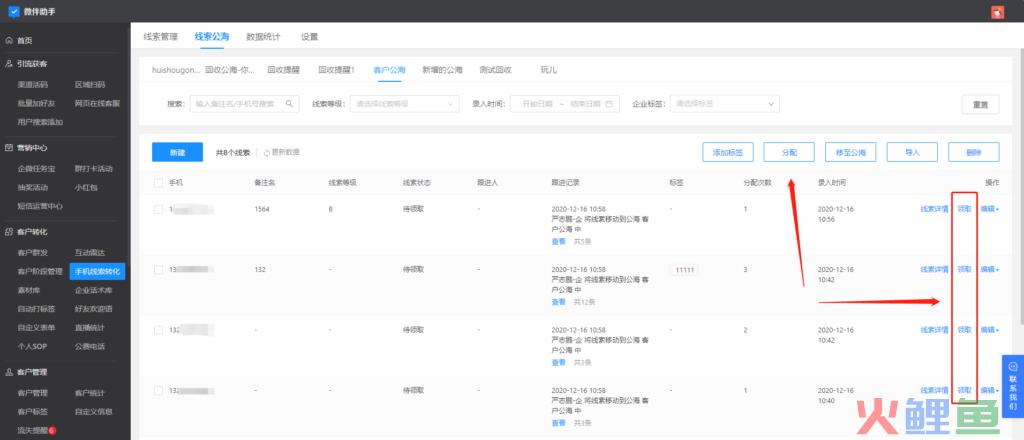This screenshot has width=1024, height=440.
Task: Click the 添加标签 button
Action: click(x=728, y=152)
